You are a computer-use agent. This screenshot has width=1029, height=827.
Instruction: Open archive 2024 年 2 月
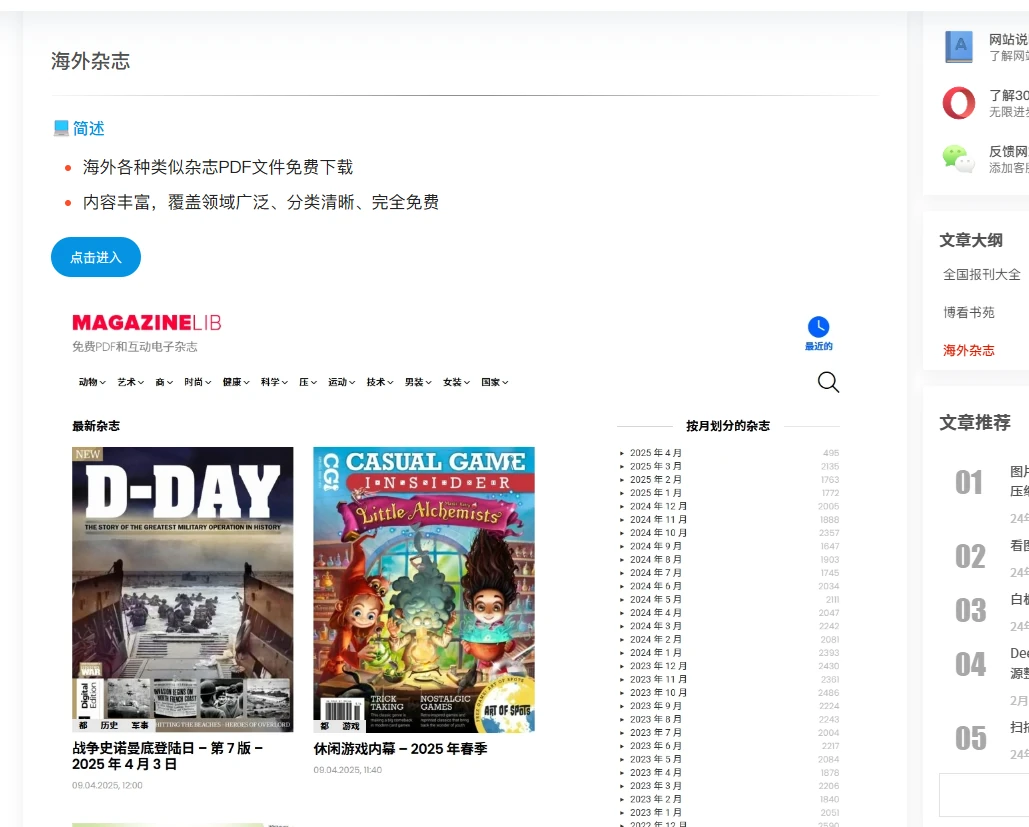656,639
